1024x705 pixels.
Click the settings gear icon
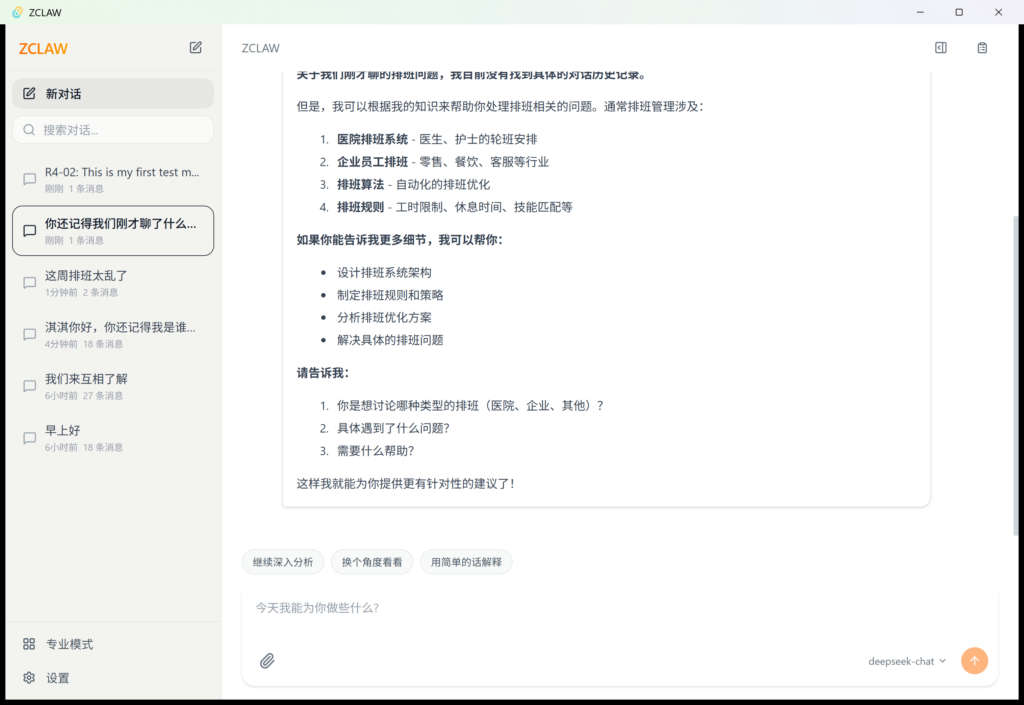tap(29, 678)
